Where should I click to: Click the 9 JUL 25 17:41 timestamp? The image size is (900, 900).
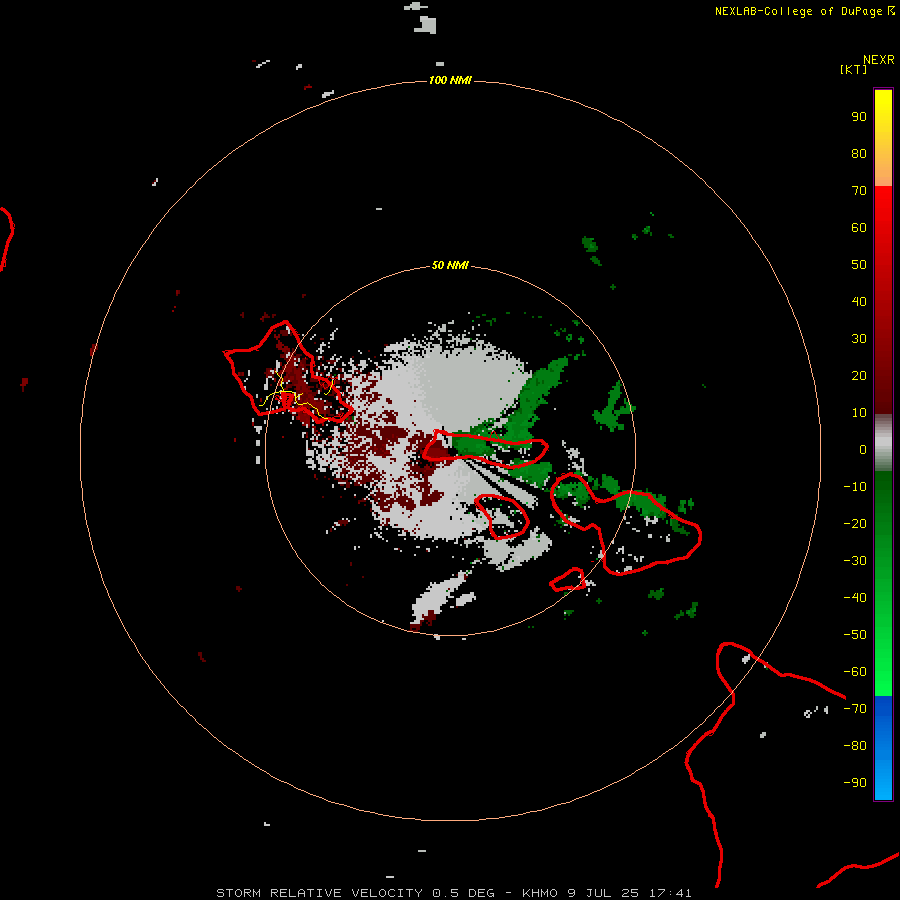click(x=630, y=893)
